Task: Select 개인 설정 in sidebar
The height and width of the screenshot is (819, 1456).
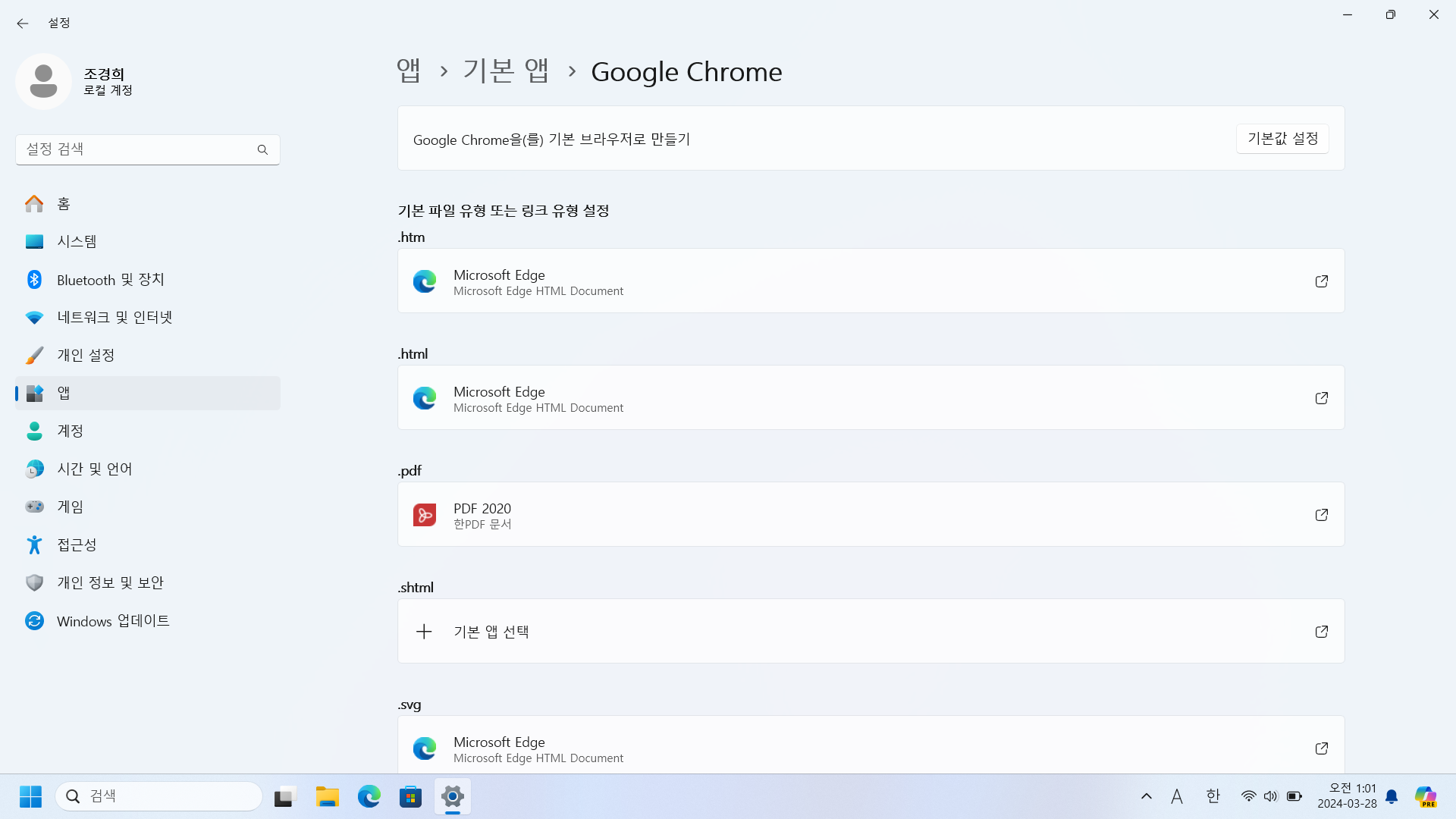Action: tap(148, 355)
